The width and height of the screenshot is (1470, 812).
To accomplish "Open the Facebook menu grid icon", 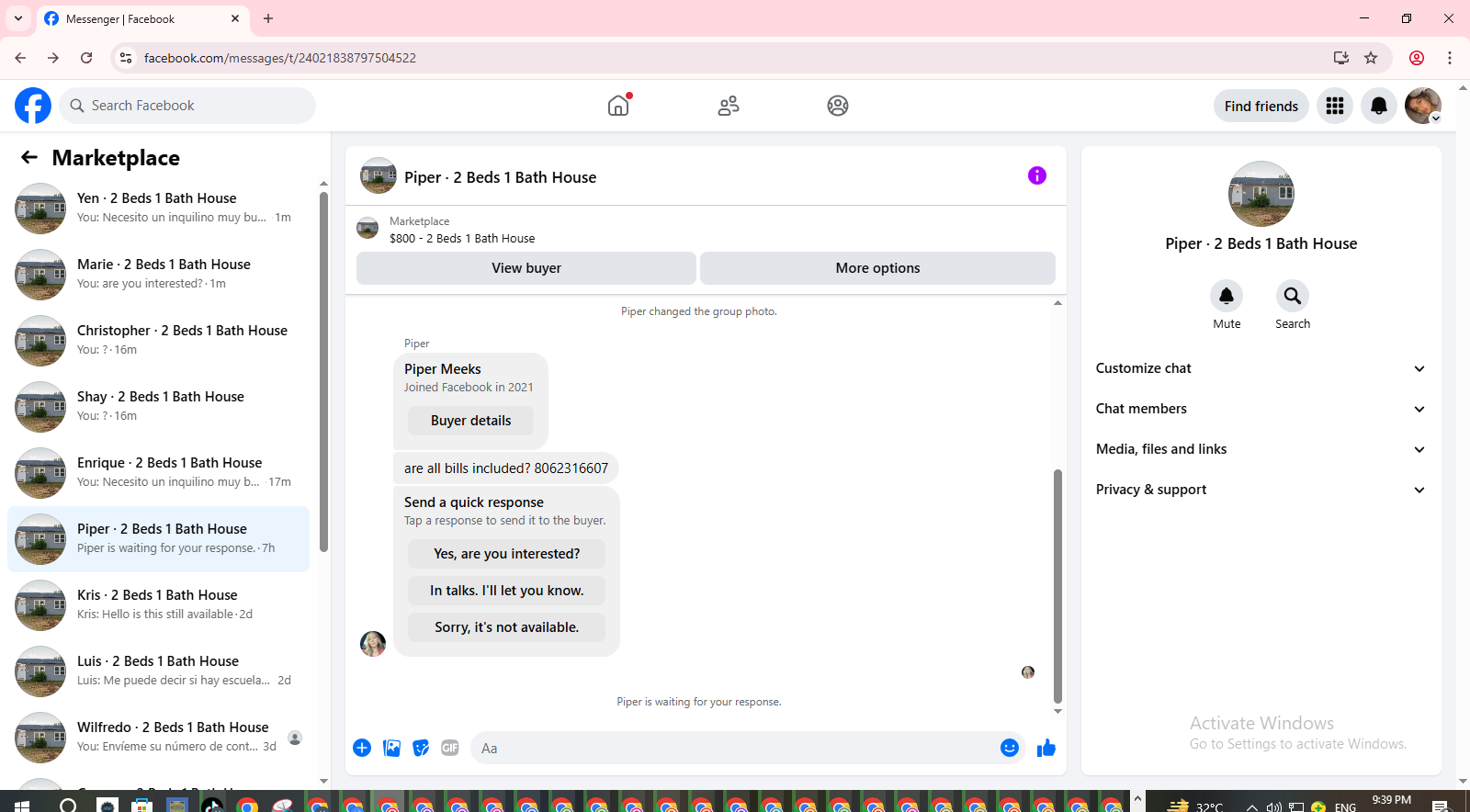I will tap(1335, 106).
